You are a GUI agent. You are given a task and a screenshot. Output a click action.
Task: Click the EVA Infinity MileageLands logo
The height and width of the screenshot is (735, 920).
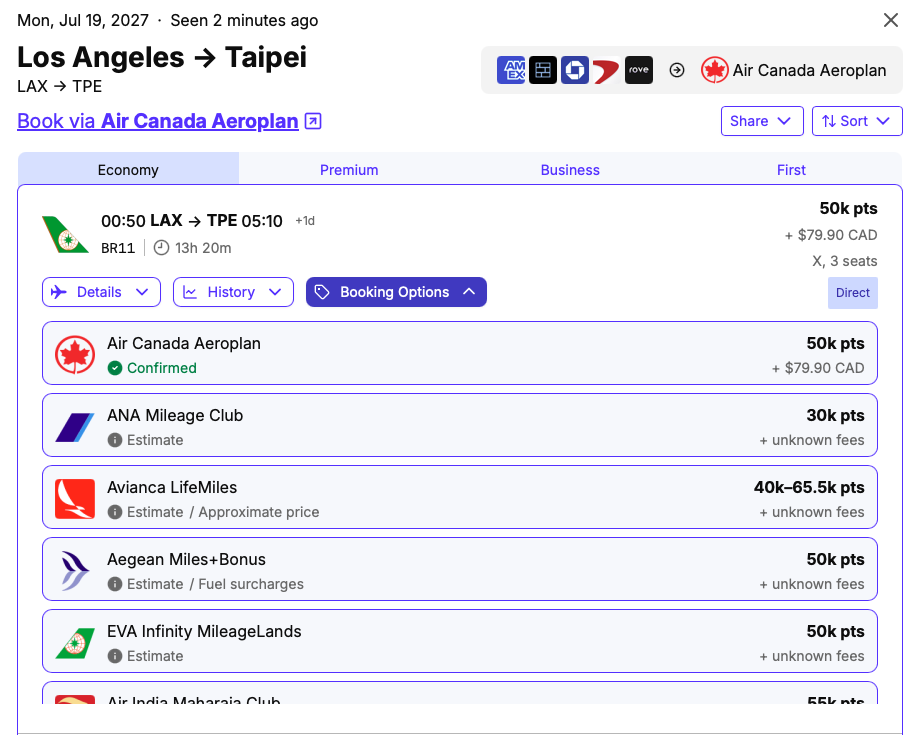click(x=75, y=643)
